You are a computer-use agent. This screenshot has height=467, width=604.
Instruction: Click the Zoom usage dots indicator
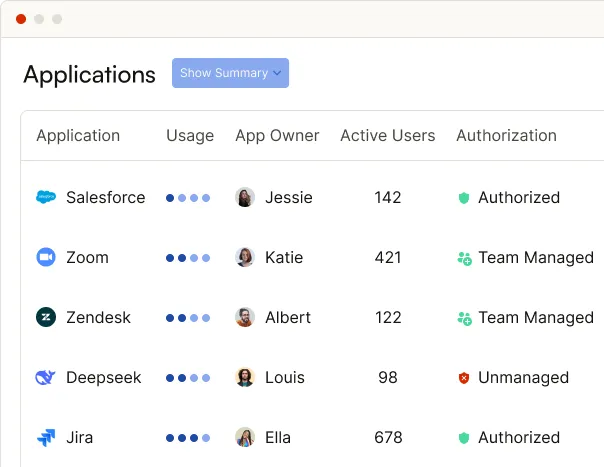[x=188, y=258]
